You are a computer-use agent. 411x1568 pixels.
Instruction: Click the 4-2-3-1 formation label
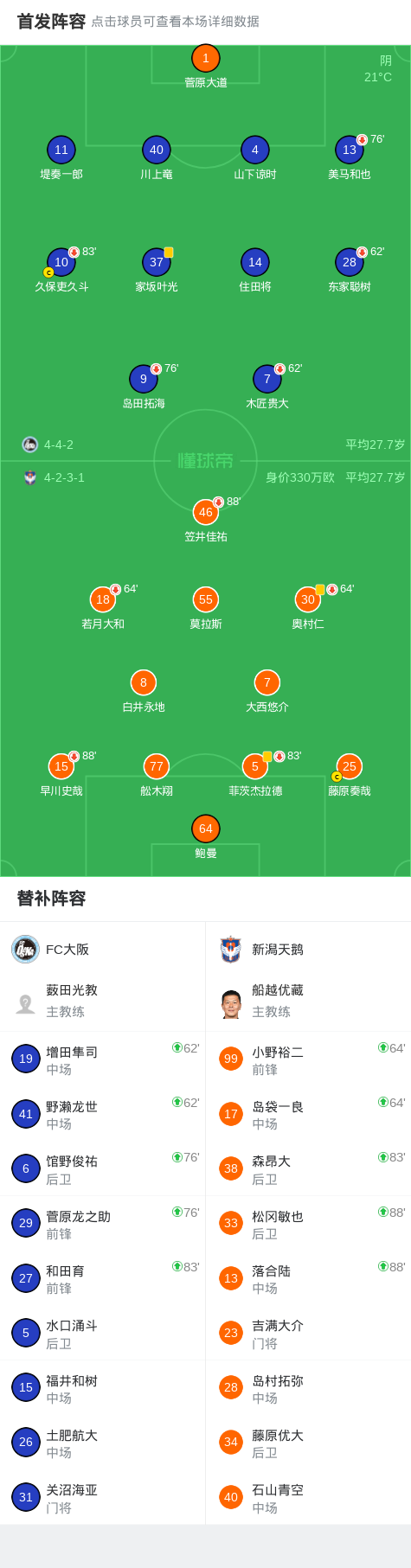click(x=64, y=477)
